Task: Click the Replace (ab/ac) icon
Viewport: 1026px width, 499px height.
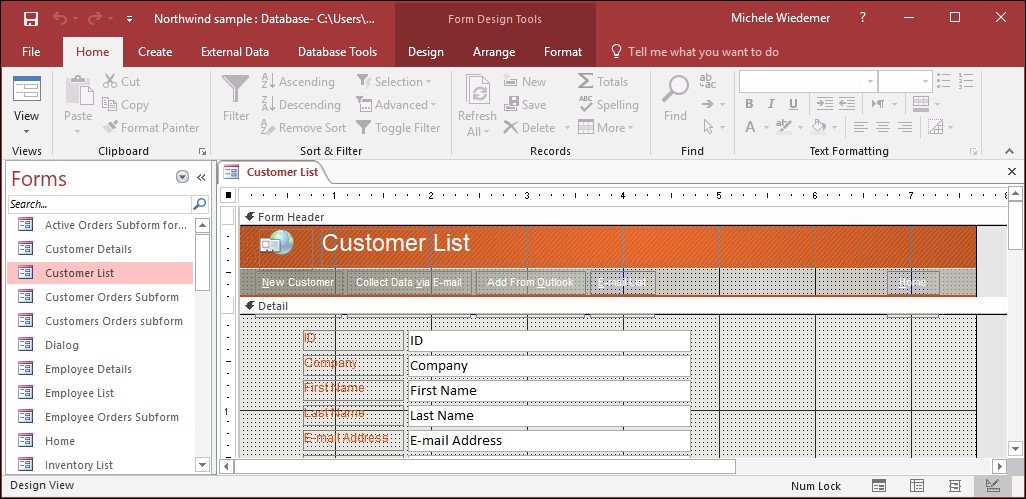Action: (x=708, y=81)
